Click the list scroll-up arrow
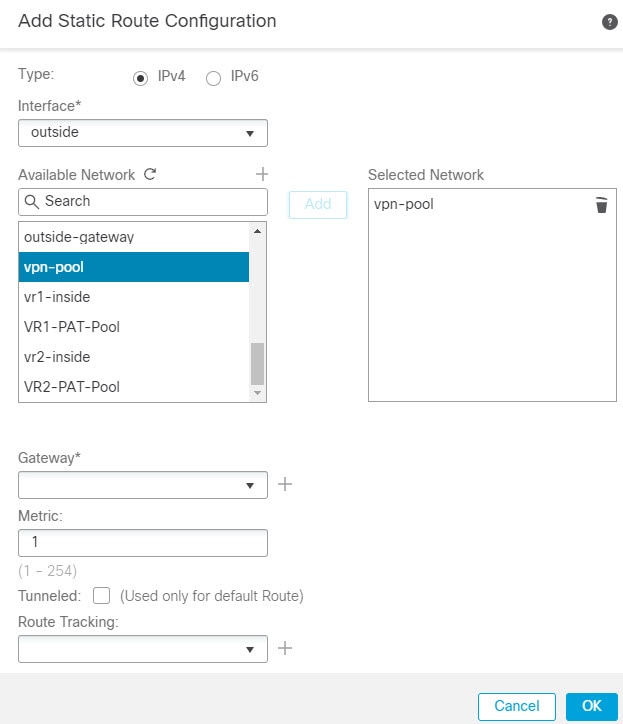This screenshot has height=724, width=623. (x=258, y=231)
